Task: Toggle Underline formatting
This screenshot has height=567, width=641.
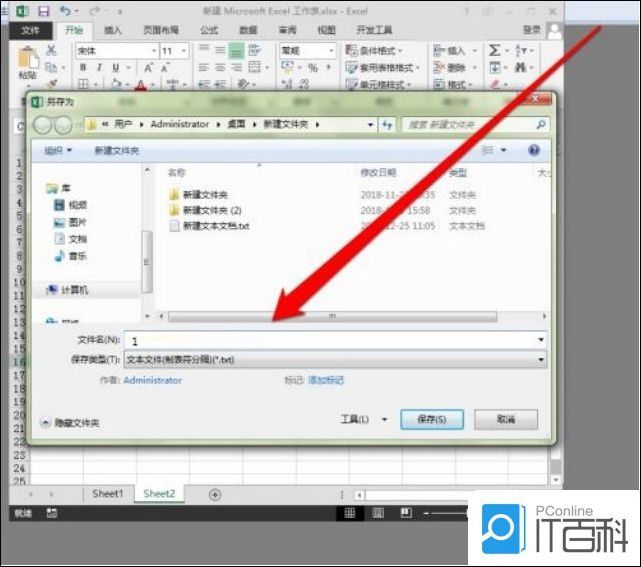Action: coord(116,67)
